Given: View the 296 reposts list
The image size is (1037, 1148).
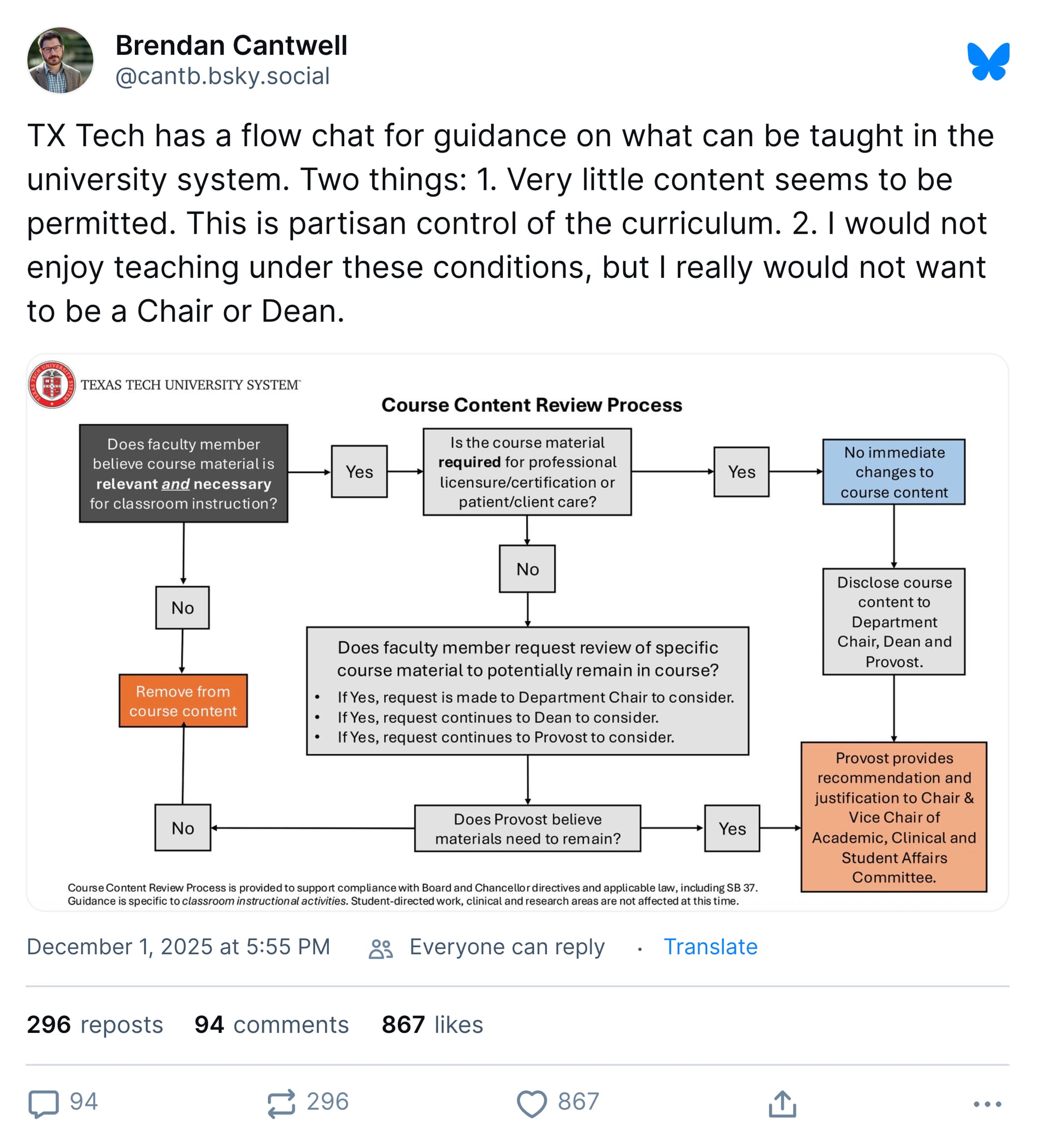Looking at the screenshot, I should point(94,1025).
